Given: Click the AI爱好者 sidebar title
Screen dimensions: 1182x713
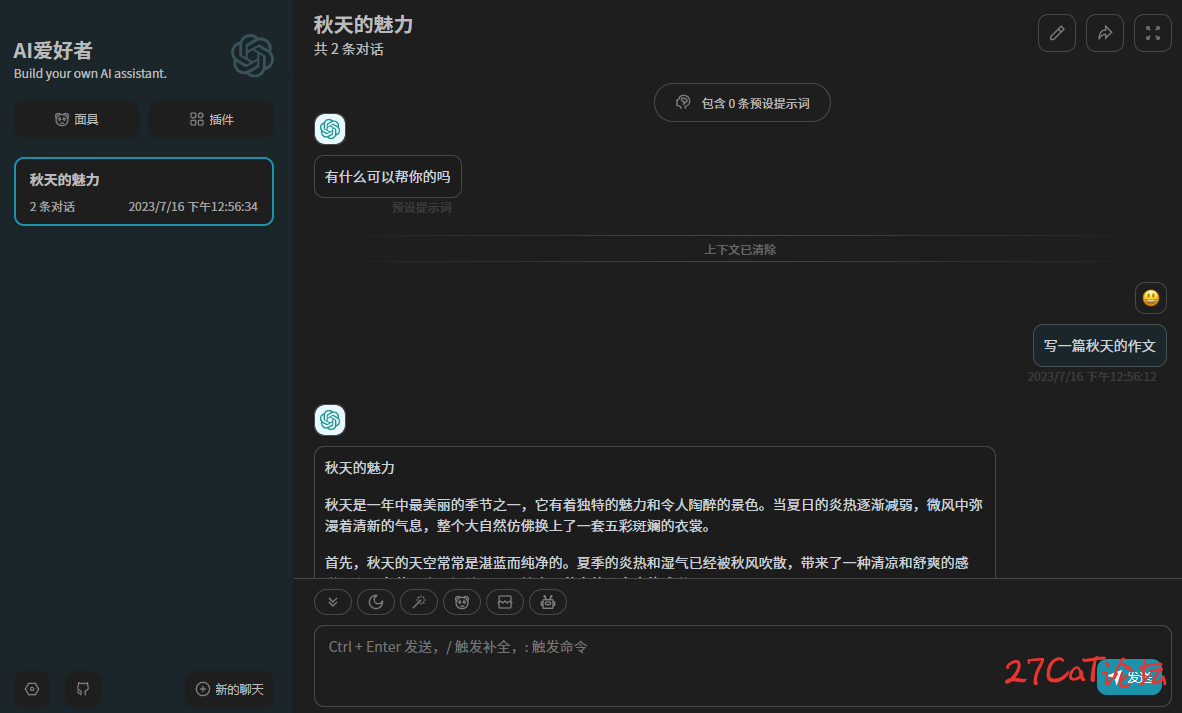Looking at the screenshot, I should (53, 50).
